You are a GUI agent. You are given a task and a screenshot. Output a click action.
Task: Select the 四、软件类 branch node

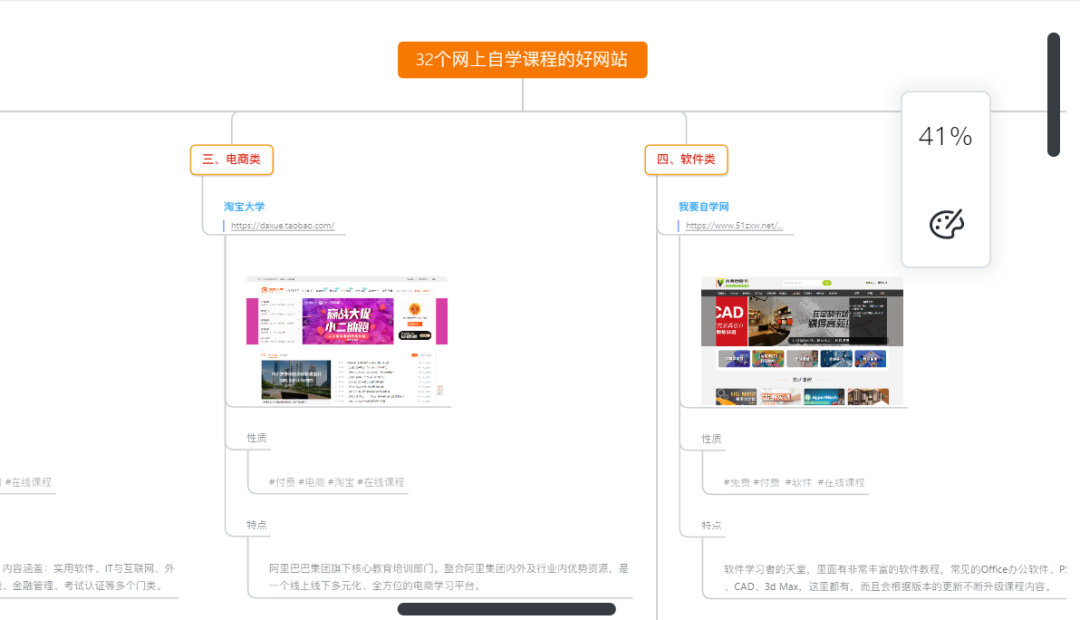[x=686, y=159]
